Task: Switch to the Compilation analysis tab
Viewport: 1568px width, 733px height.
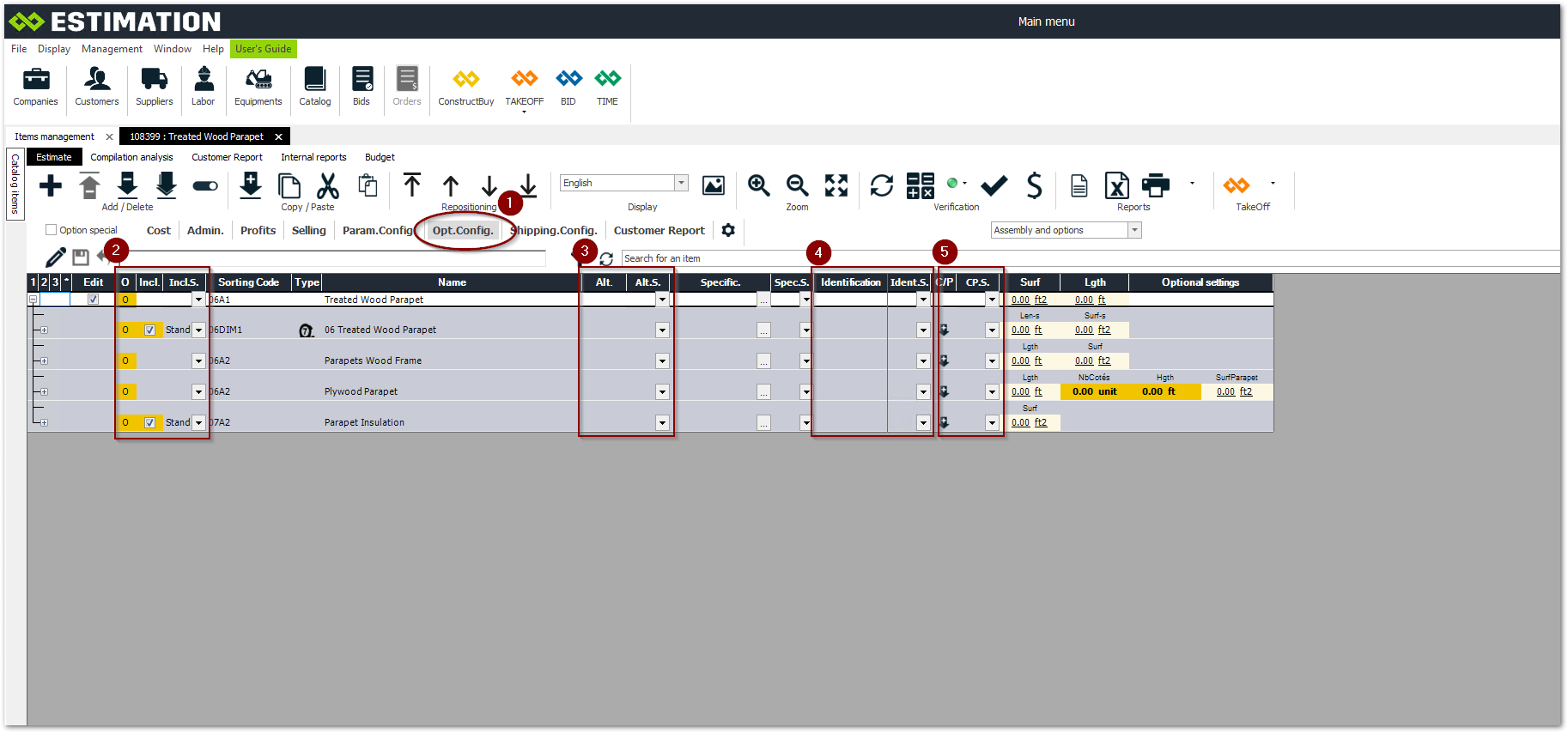Action: pos(131,157)
